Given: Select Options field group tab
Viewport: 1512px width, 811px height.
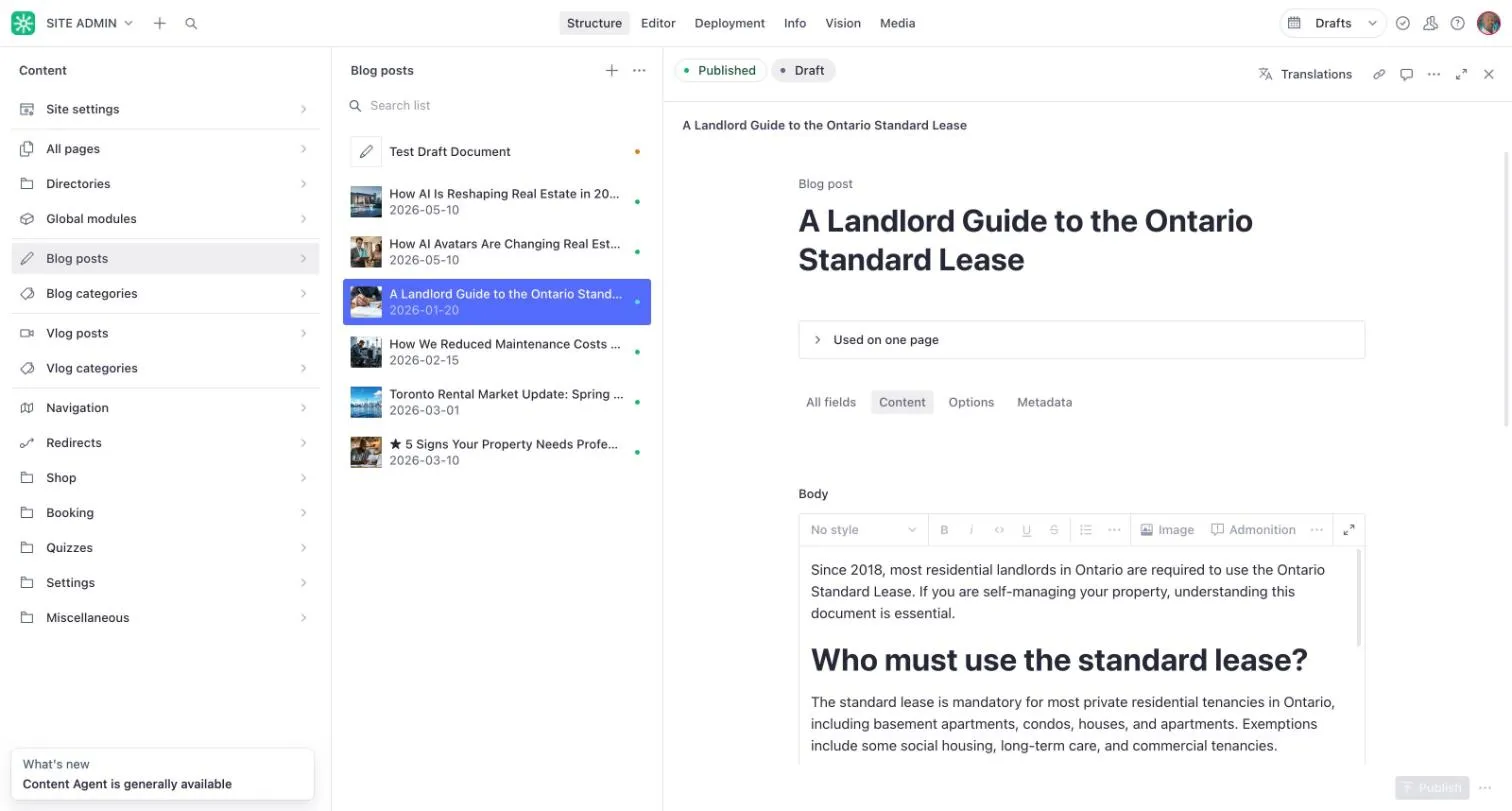Looking at the screenshot, I should coord(971,402).
